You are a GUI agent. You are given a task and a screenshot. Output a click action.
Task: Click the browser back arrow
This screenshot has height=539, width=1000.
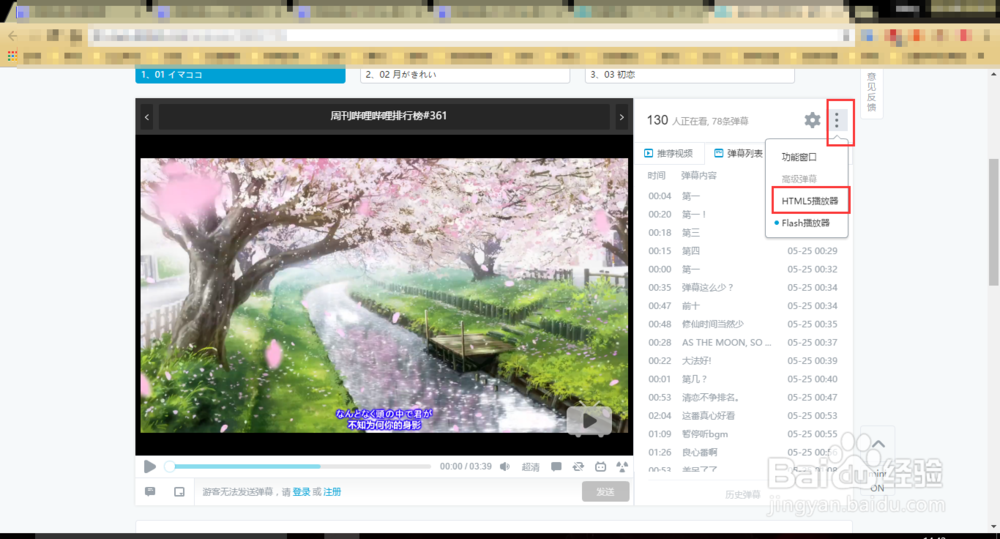[13, 36]
